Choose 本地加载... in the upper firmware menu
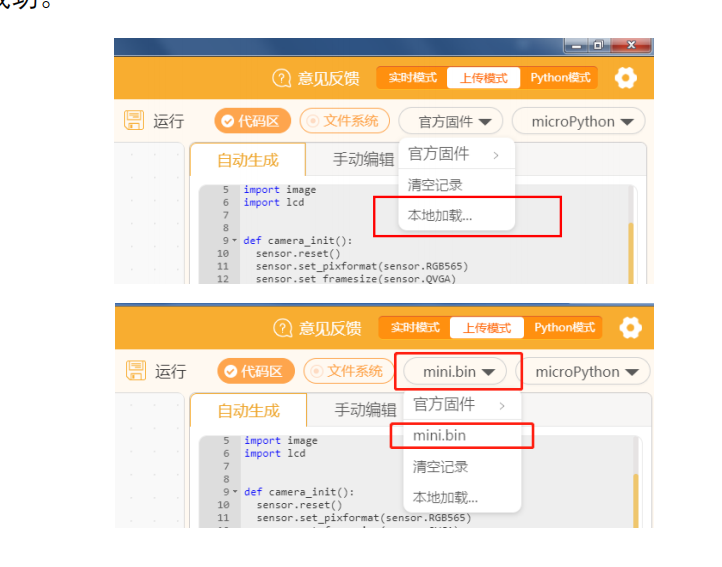722x567 pixels. click(x=440, y=215)
